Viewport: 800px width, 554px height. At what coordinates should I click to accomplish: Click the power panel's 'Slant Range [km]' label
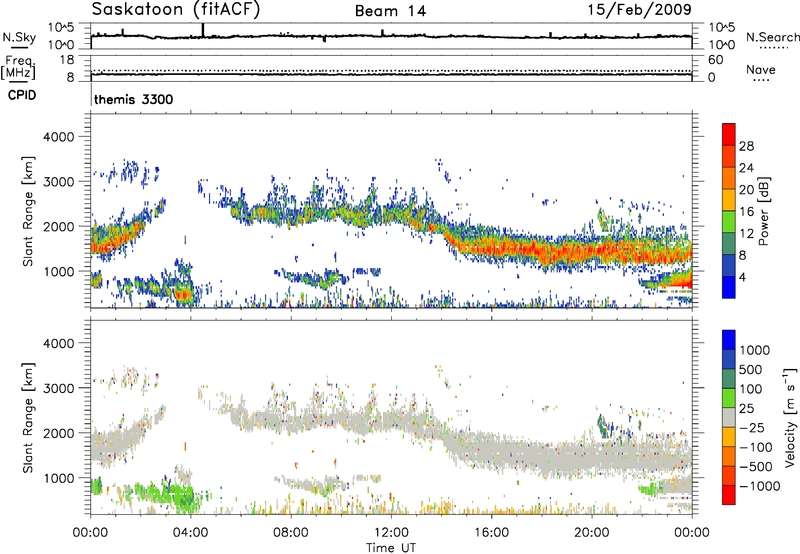click(x=28, y=211)
